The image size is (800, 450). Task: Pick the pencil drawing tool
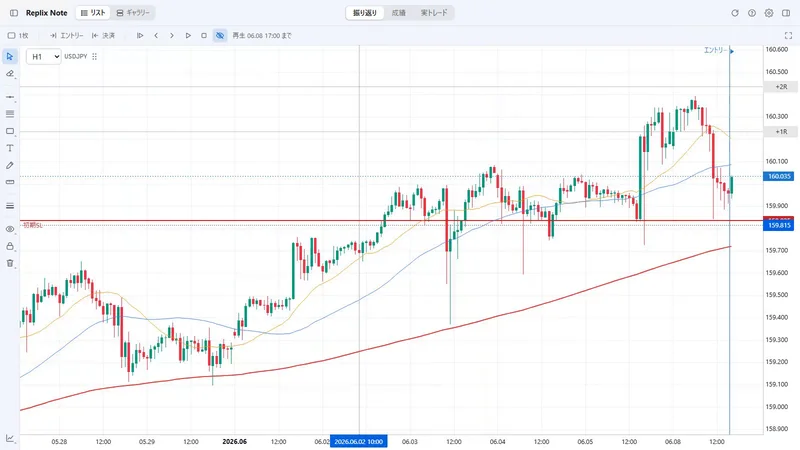point(10,165)
